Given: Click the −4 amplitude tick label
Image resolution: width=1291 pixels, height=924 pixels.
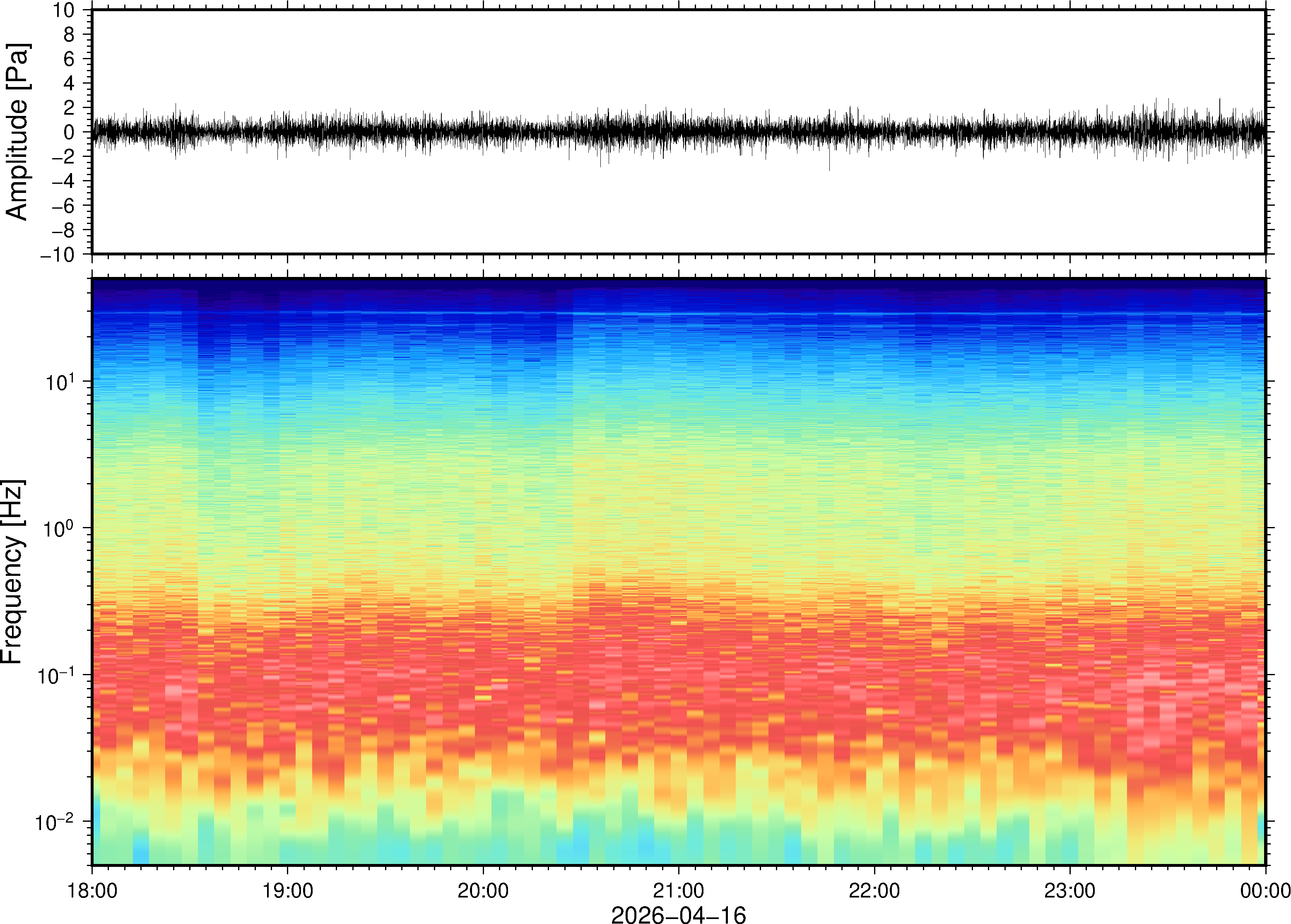Looking at the screenshot, I should click(x=63, y=181).
